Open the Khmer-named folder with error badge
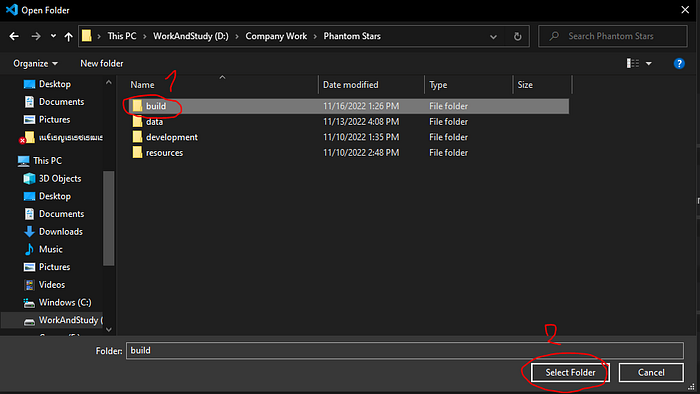 coord(62,137)
